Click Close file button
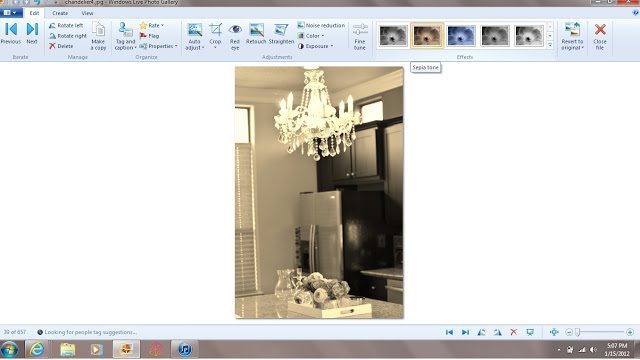 point(600,36)
